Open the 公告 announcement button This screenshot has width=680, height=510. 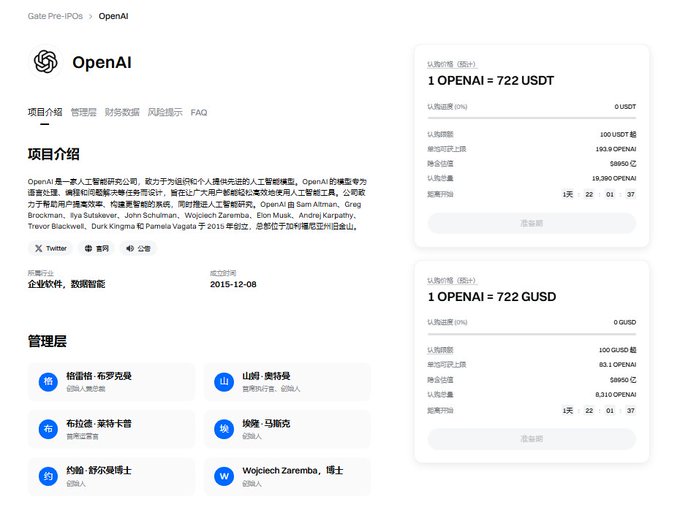138,248
